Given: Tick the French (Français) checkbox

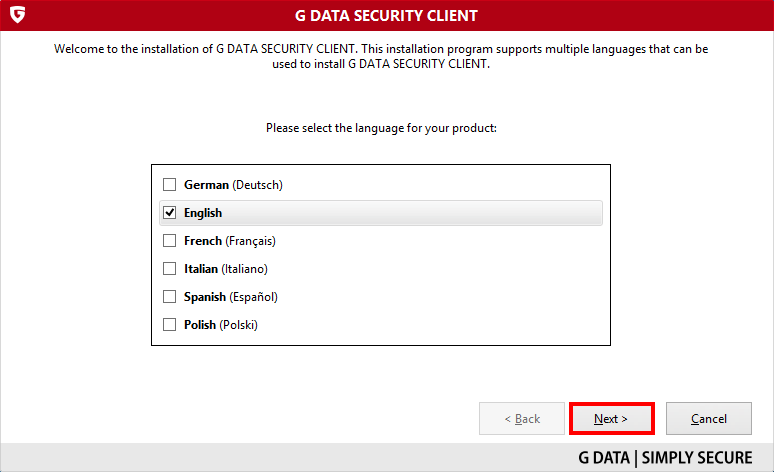Looking at the screenshot, I should tap(169, 240).
